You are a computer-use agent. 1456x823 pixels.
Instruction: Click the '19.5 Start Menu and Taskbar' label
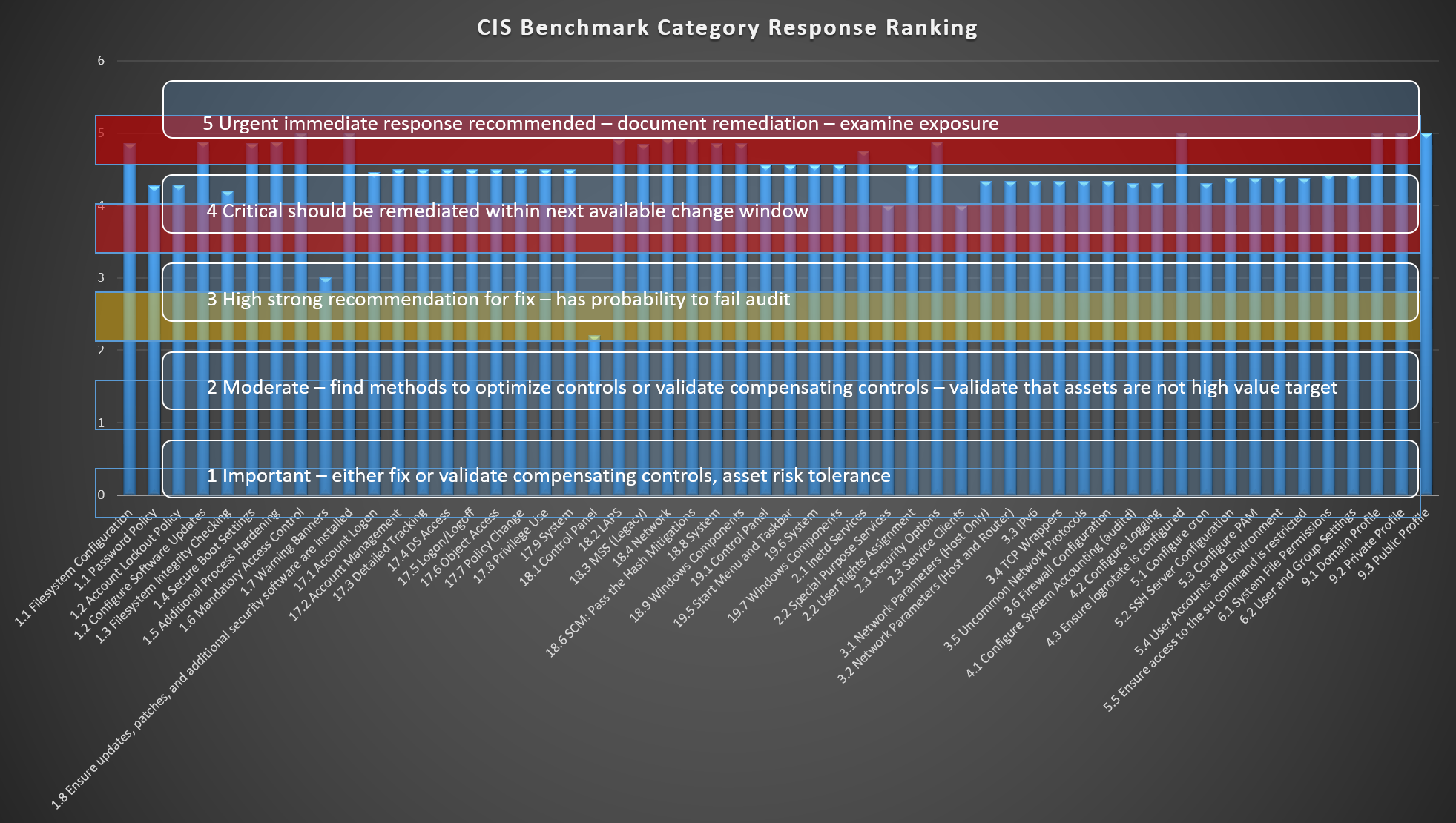point(733,569)
